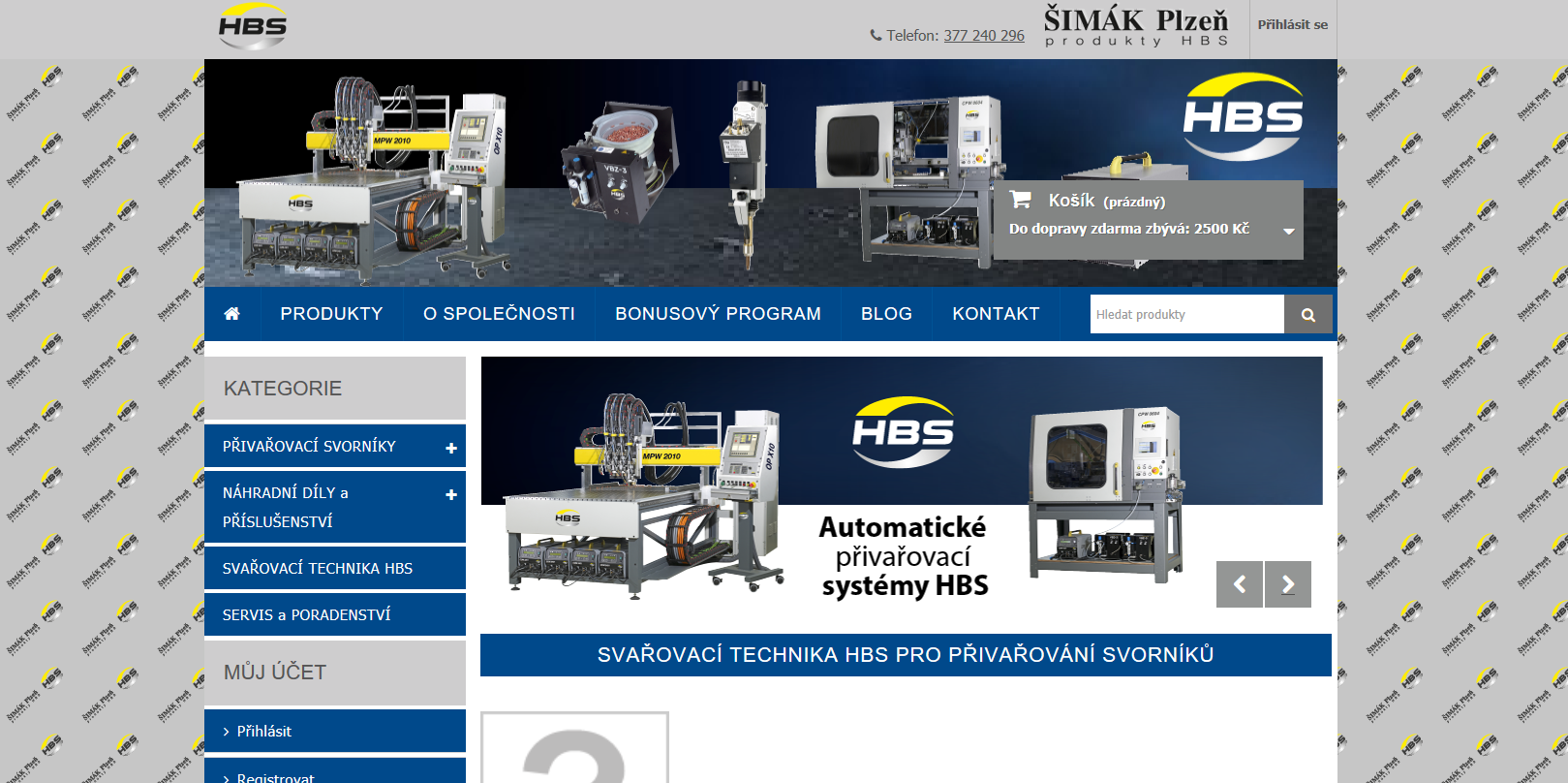Image resolution: width=1568 pixels, height=783 pixels.
Task: Open the Blog page
Action: (886, 314)
